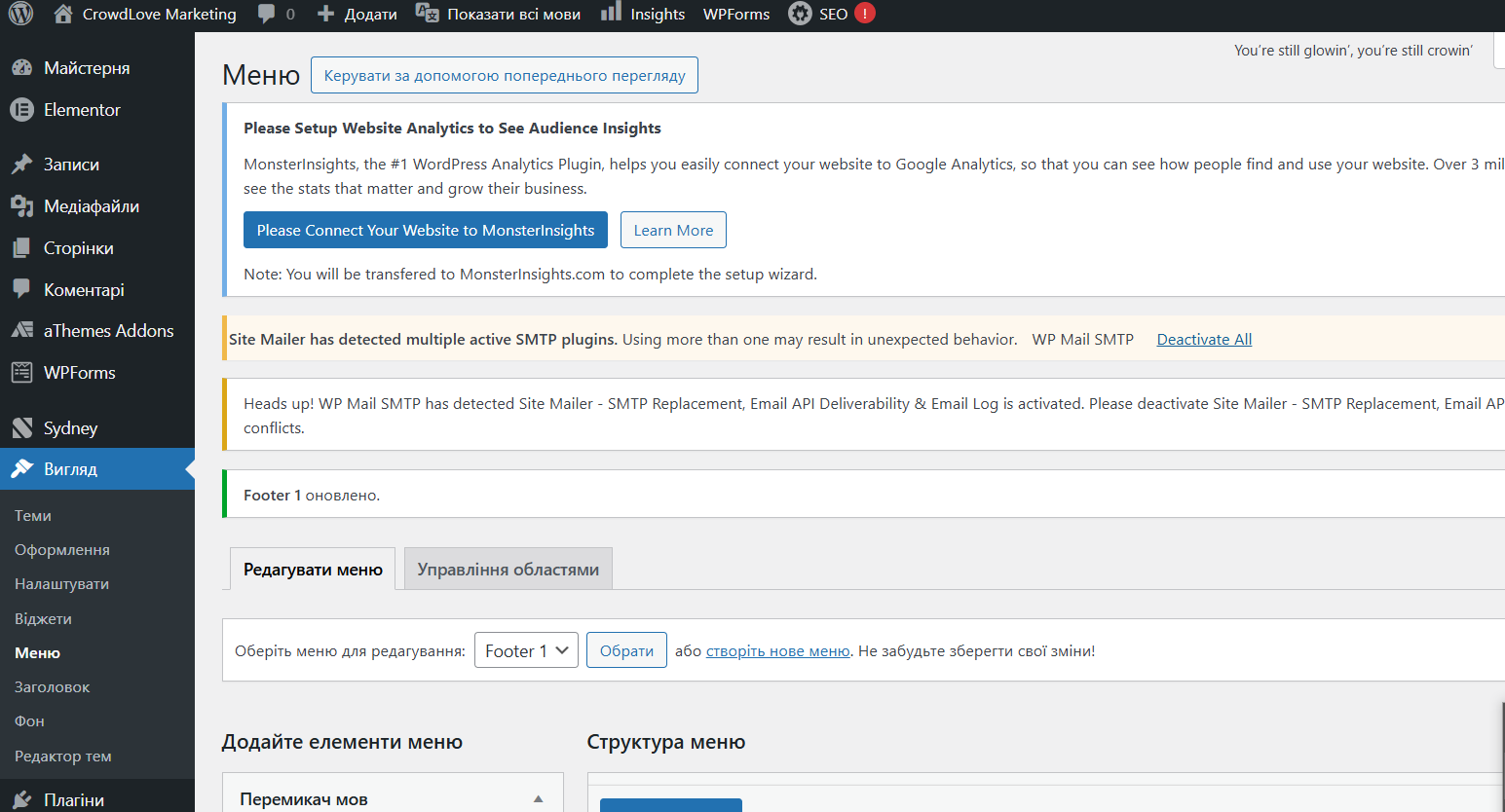This screenshot has width=1505, height=812.
Task: Open Віджети in the appearance submenu
Action: point(43,619)
